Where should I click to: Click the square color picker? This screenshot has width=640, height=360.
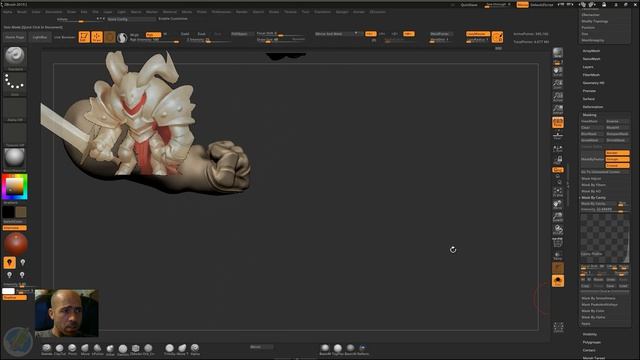[x=15, y=187]
